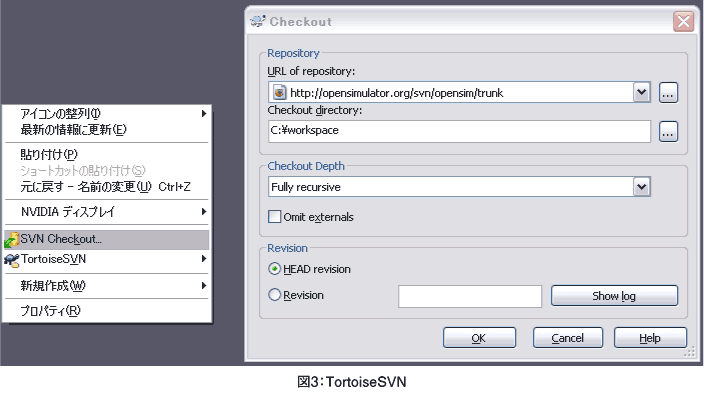Viewport: 704px width, 393px height.
Task: Click the Checkout directory: label
Action: [314, 110]
